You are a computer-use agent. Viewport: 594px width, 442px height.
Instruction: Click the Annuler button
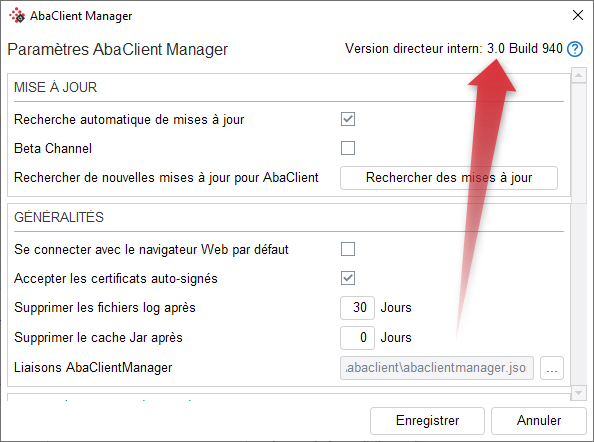tap(539, 420)
